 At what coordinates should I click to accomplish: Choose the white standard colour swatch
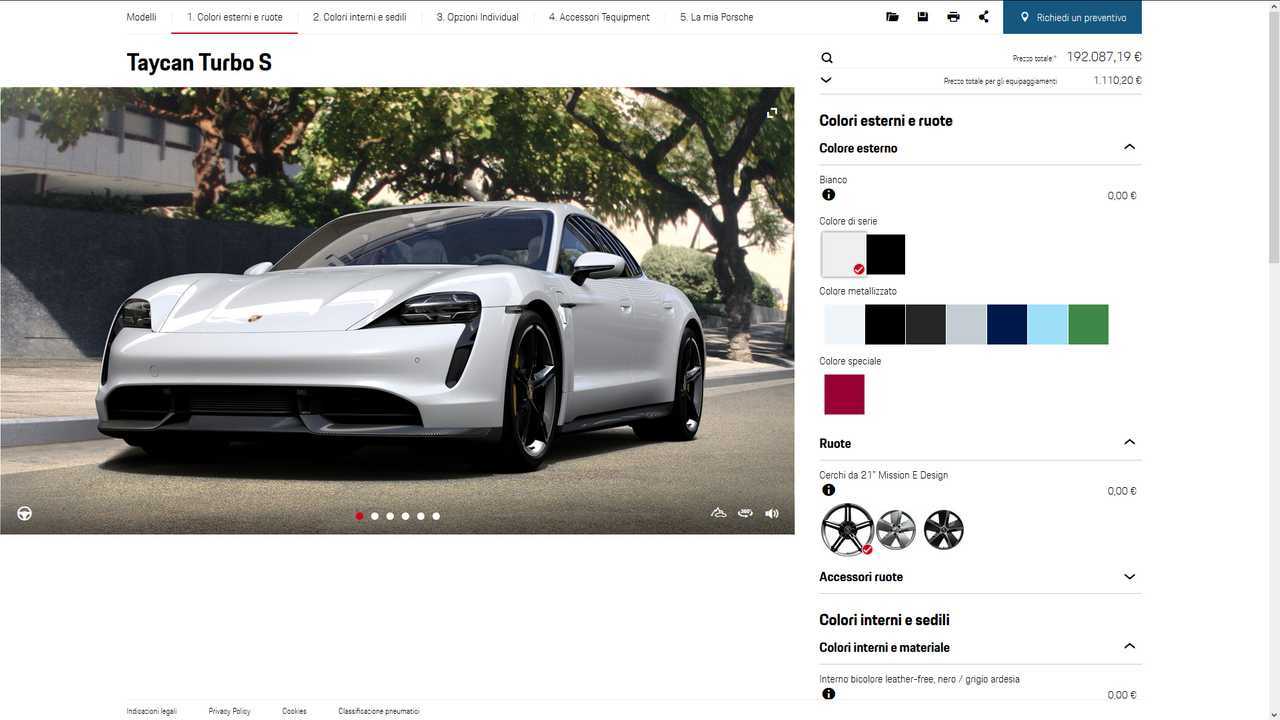844,254
